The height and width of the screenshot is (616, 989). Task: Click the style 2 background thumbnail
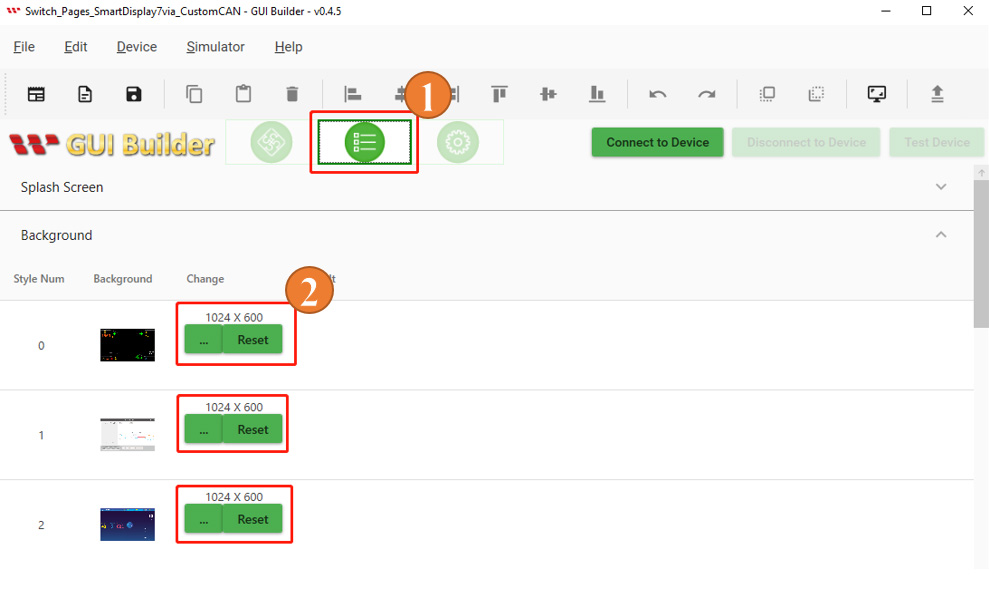pos(127,525)
